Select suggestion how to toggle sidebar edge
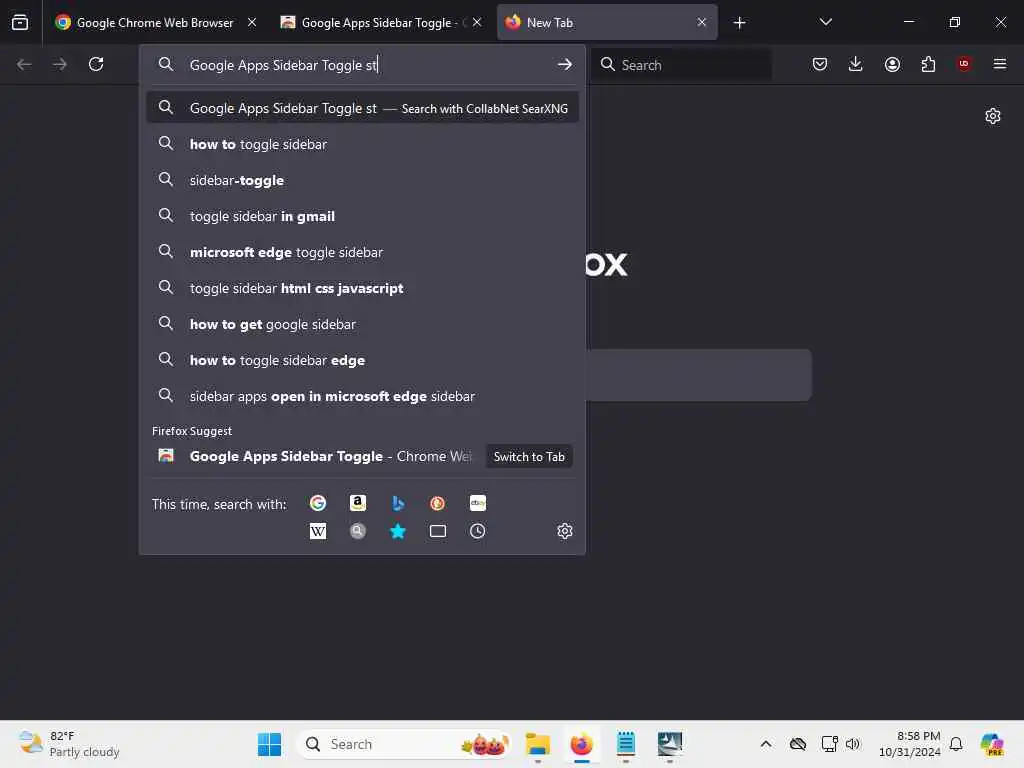 [x=362, y=360]
